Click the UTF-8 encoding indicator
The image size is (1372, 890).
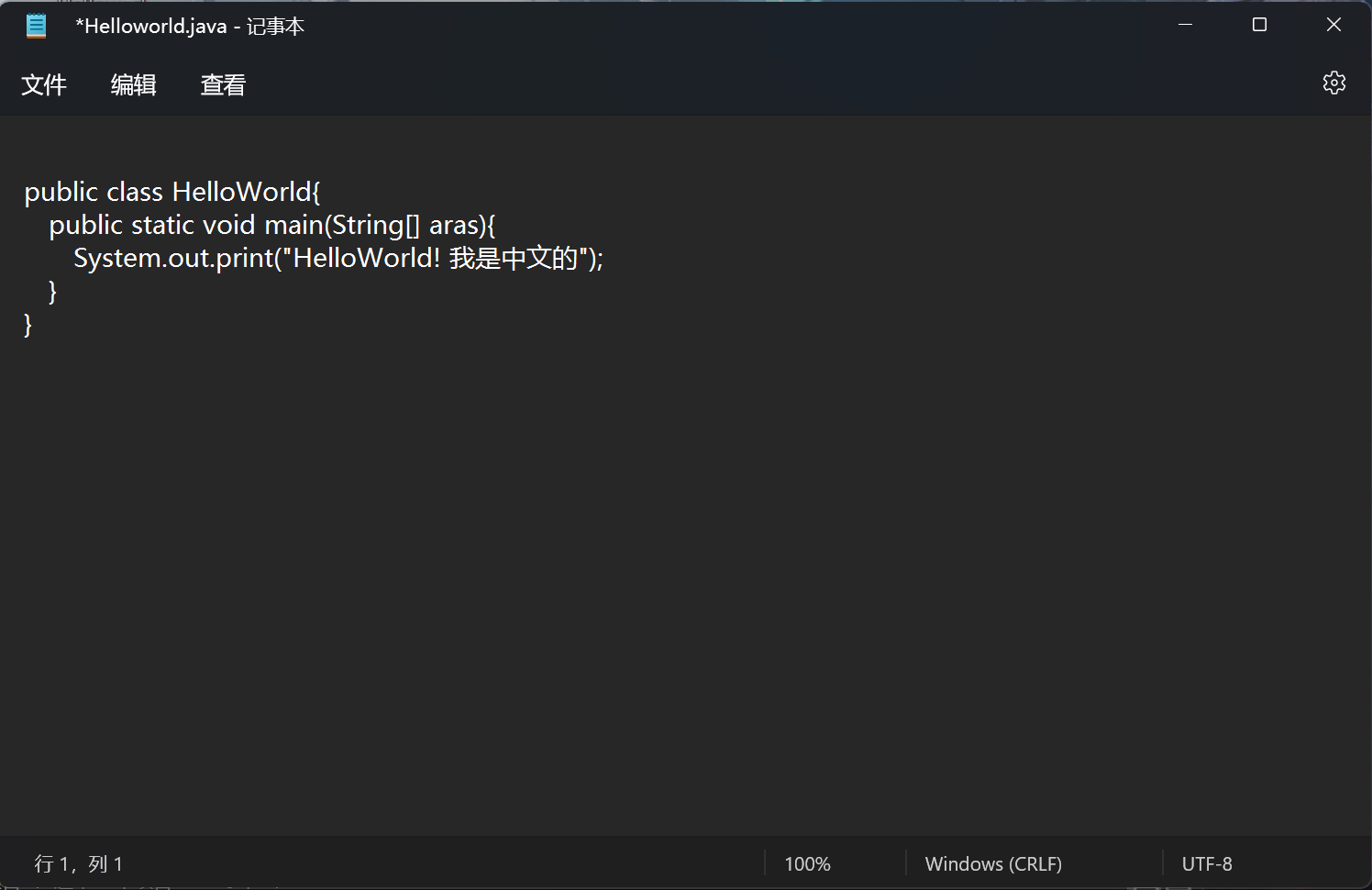[1207, 864]
